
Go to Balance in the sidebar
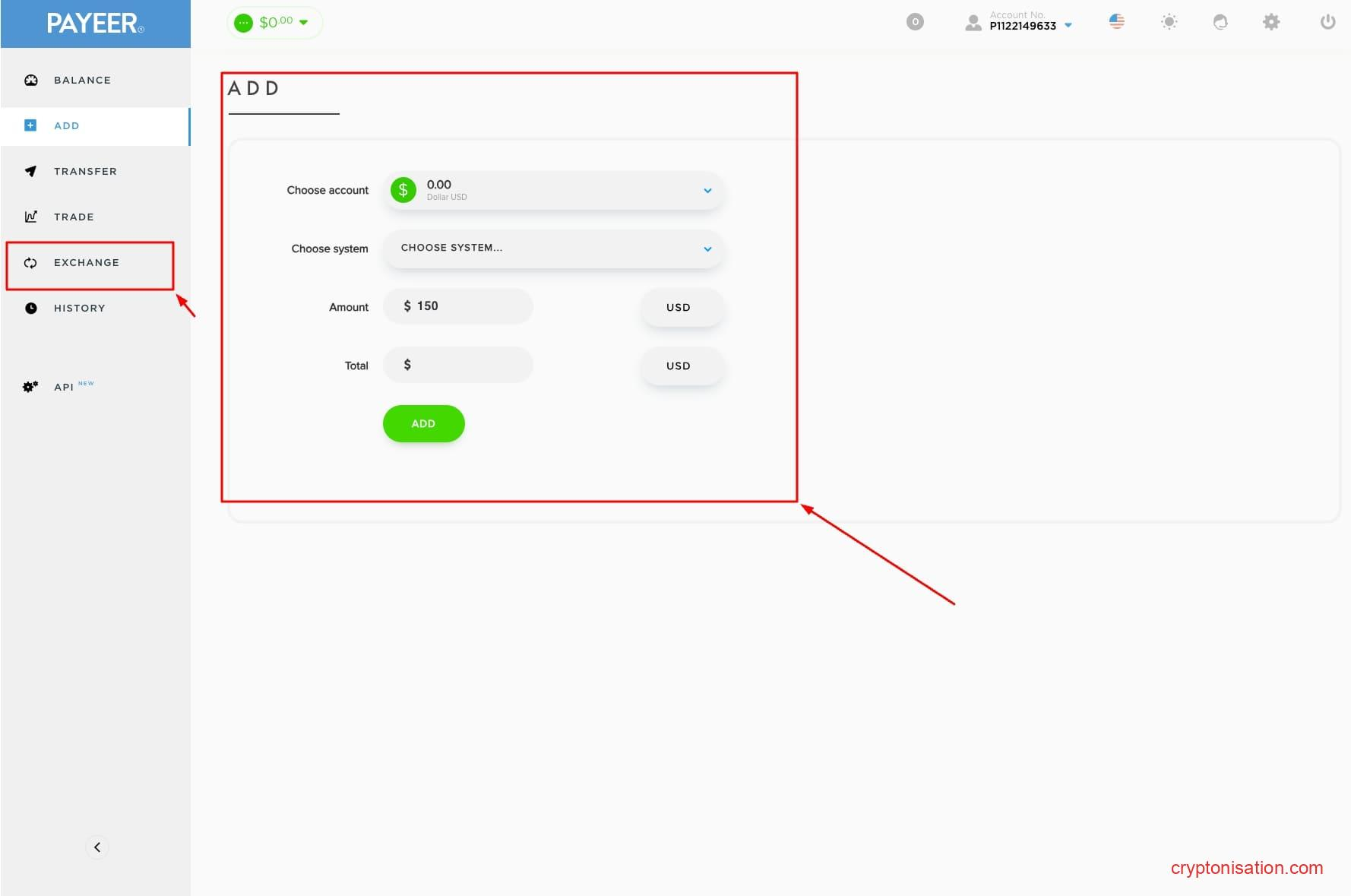82,80
